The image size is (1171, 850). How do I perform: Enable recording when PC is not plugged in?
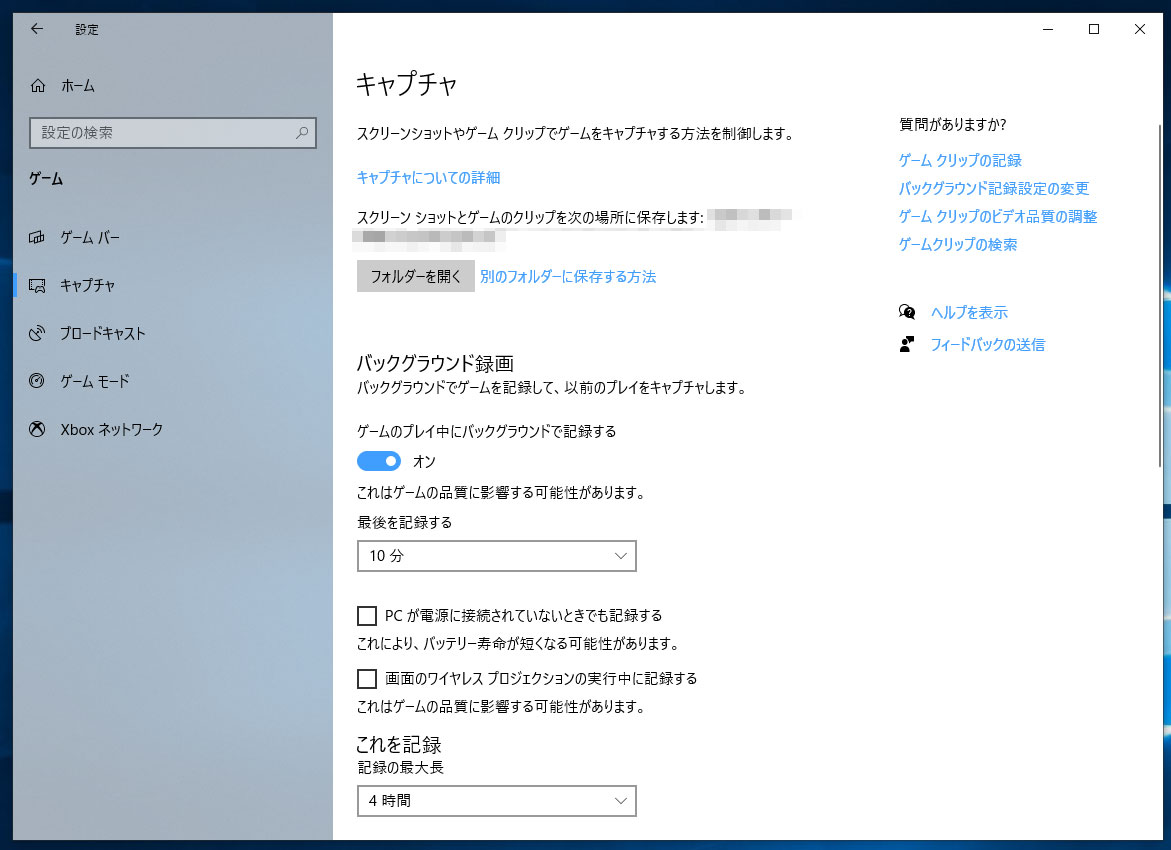click(366, 616)
